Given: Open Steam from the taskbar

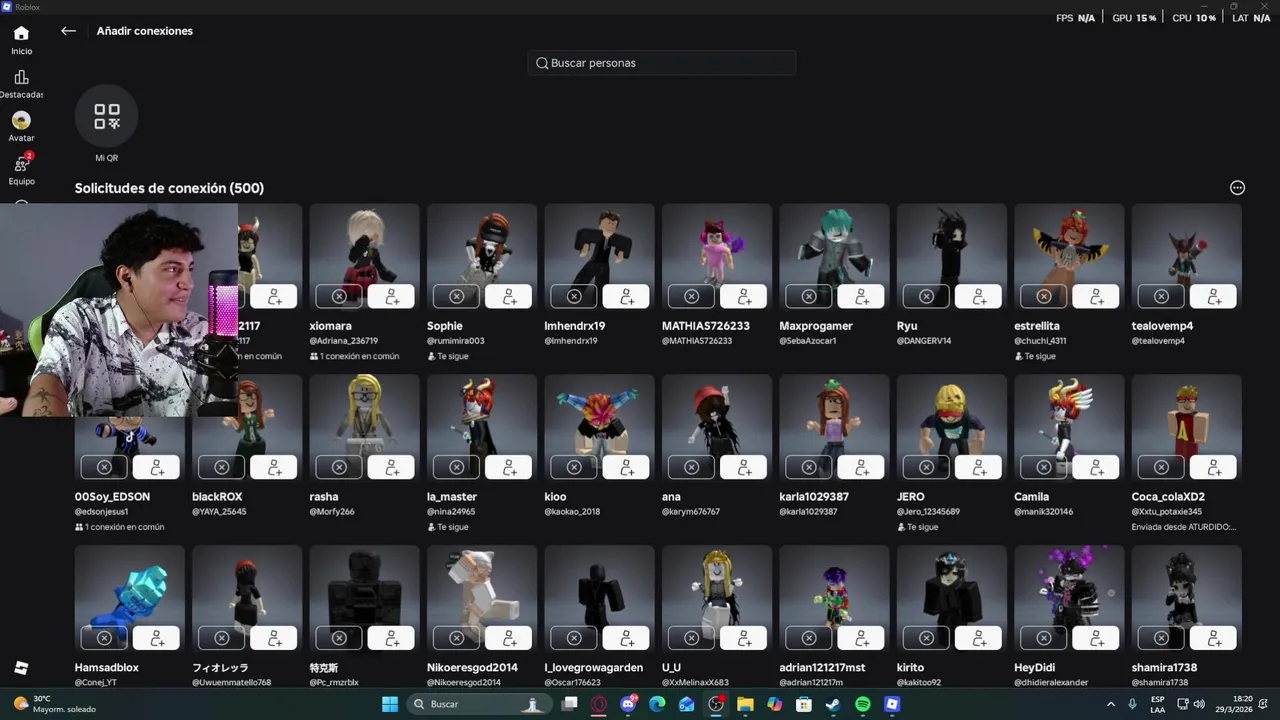Looking at the screenshot, I should pos(833,704).
